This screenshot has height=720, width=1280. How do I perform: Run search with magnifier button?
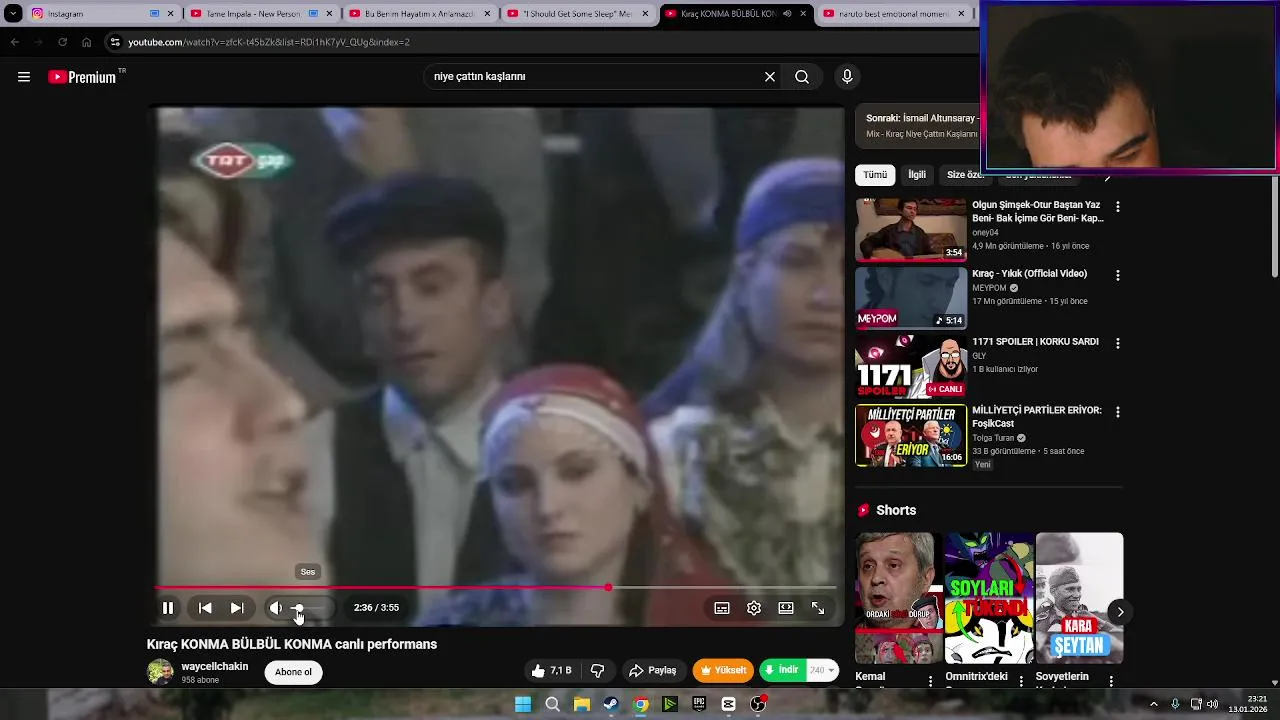point(802,77)
